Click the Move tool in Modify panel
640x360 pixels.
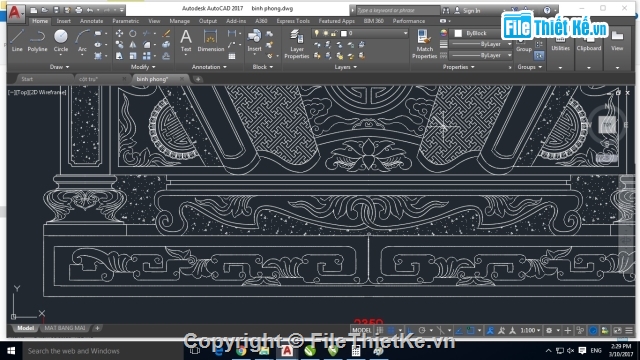(x=119, y=33)
